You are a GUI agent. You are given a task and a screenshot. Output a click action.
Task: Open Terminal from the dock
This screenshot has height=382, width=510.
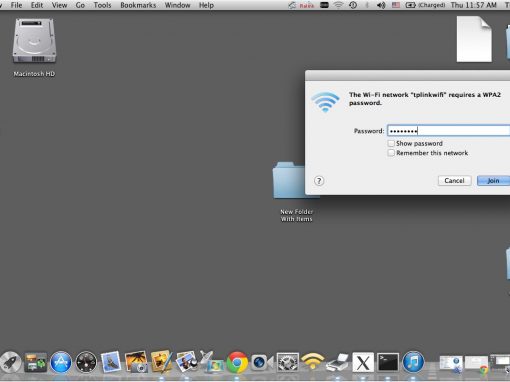388,362
